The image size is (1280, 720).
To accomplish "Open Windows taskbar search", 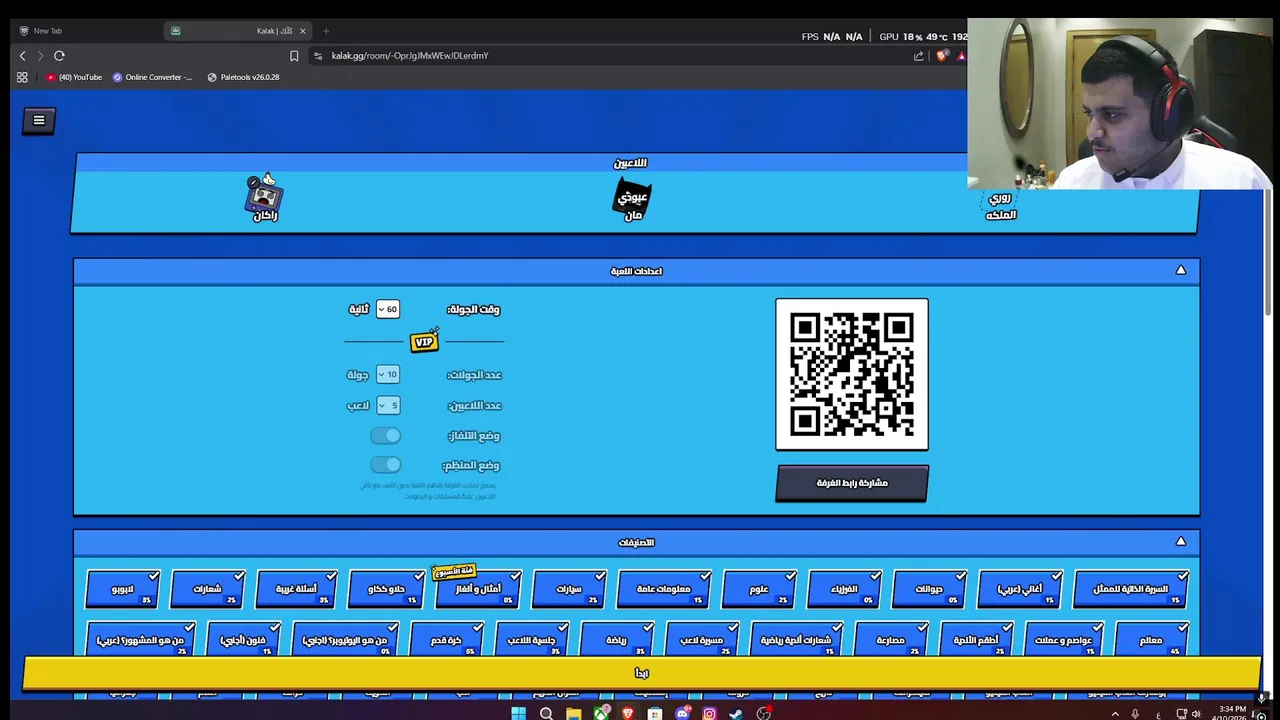I will pos(546,713).
